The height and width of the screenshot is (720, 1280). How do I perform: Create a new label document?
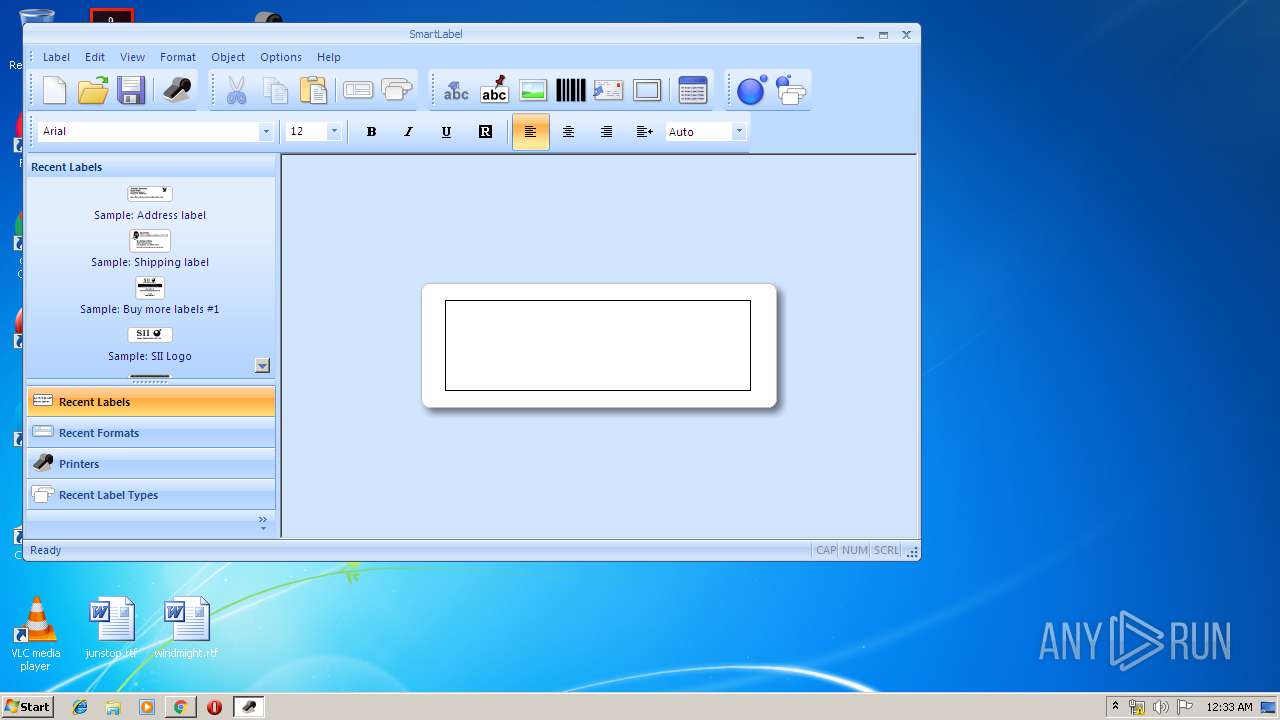pyautogui.click(x=55, y=91)
